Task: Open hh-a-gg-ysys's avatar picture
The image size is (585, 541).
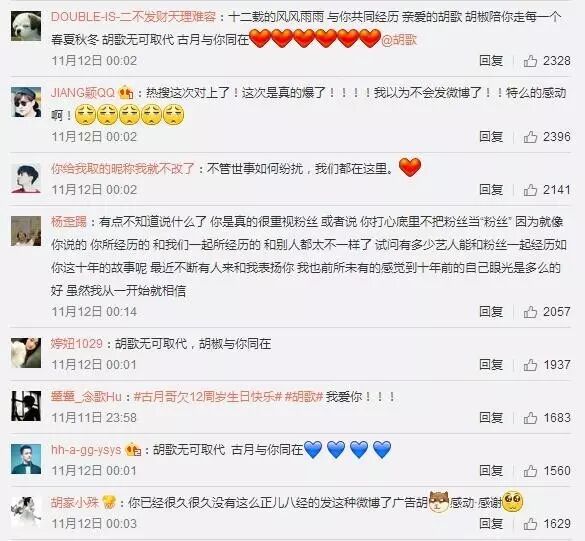Action: (x=26, y=459)
